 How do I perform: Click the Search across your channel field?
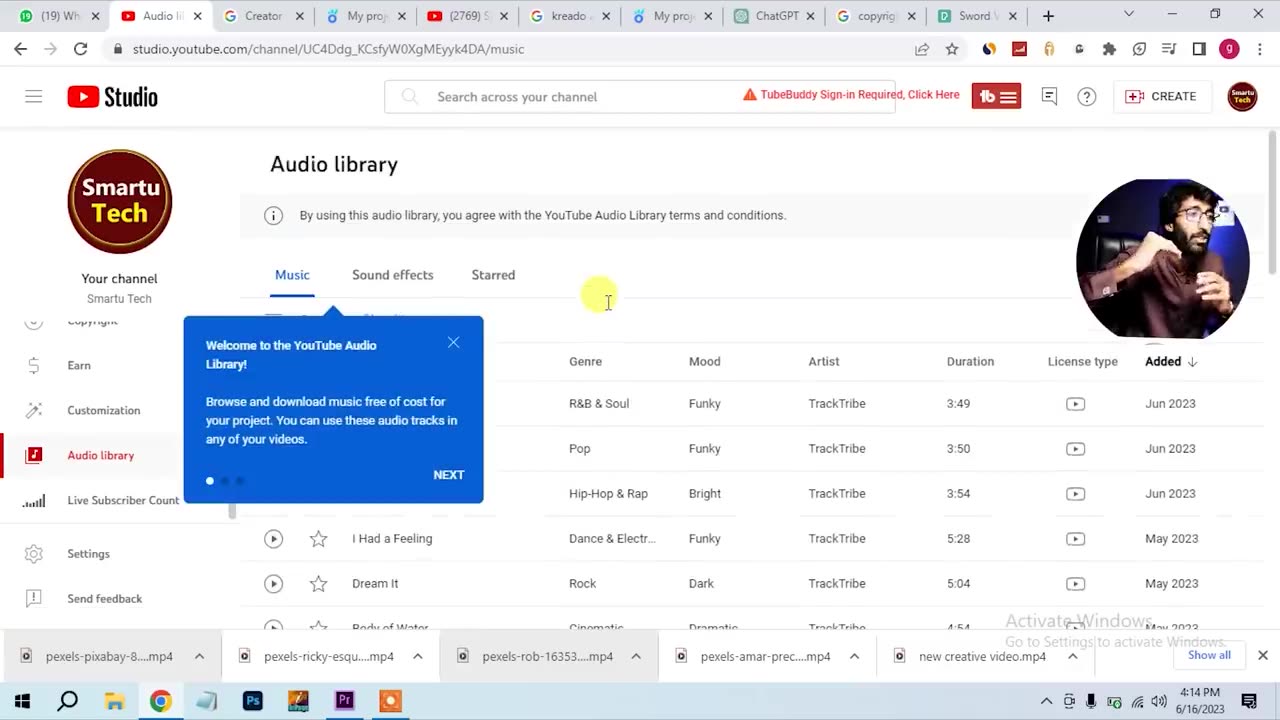click(x=640, y=96)
